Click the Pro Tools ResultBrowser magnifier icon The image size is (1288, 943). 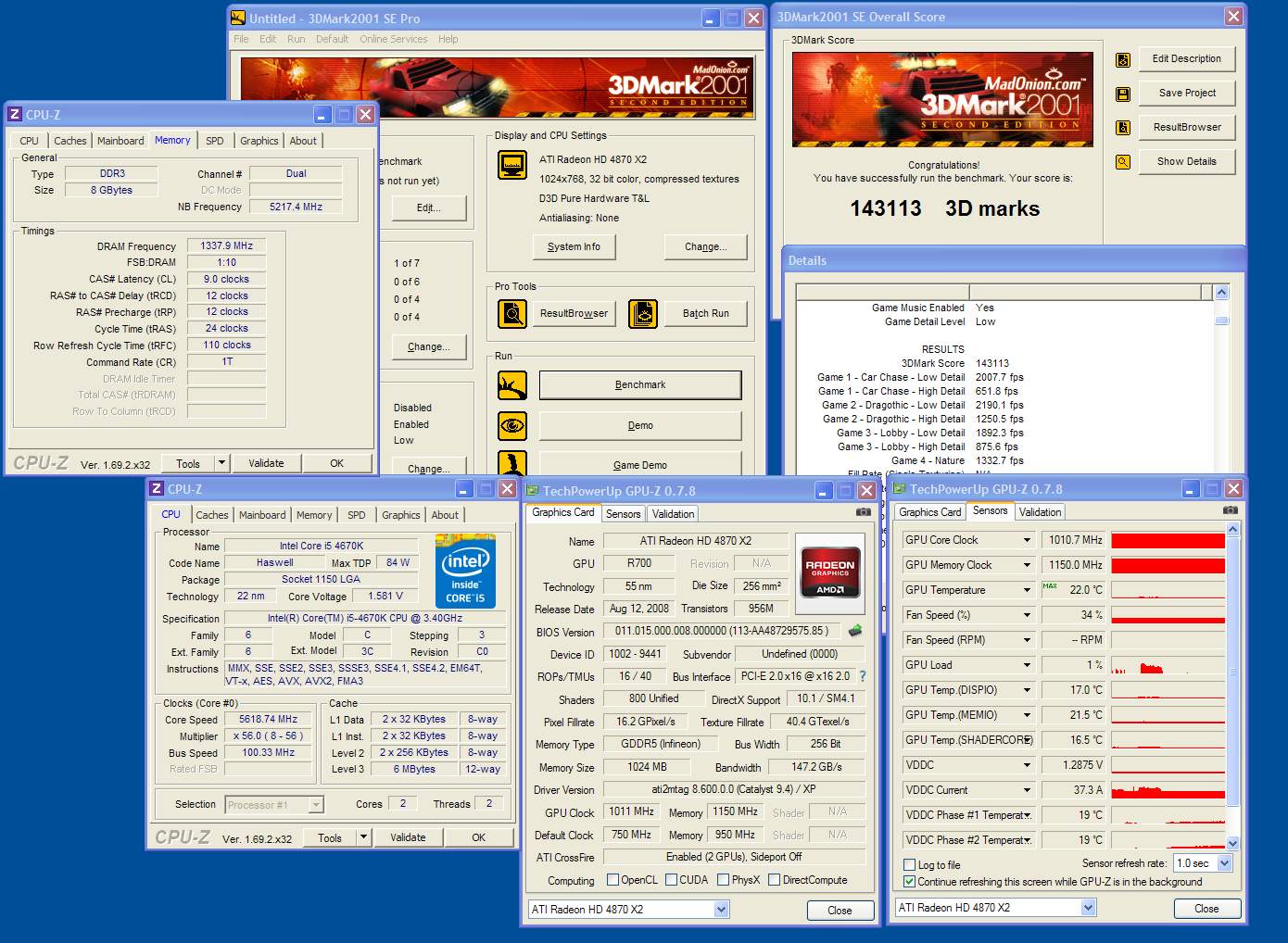click(x=512, y=314)
